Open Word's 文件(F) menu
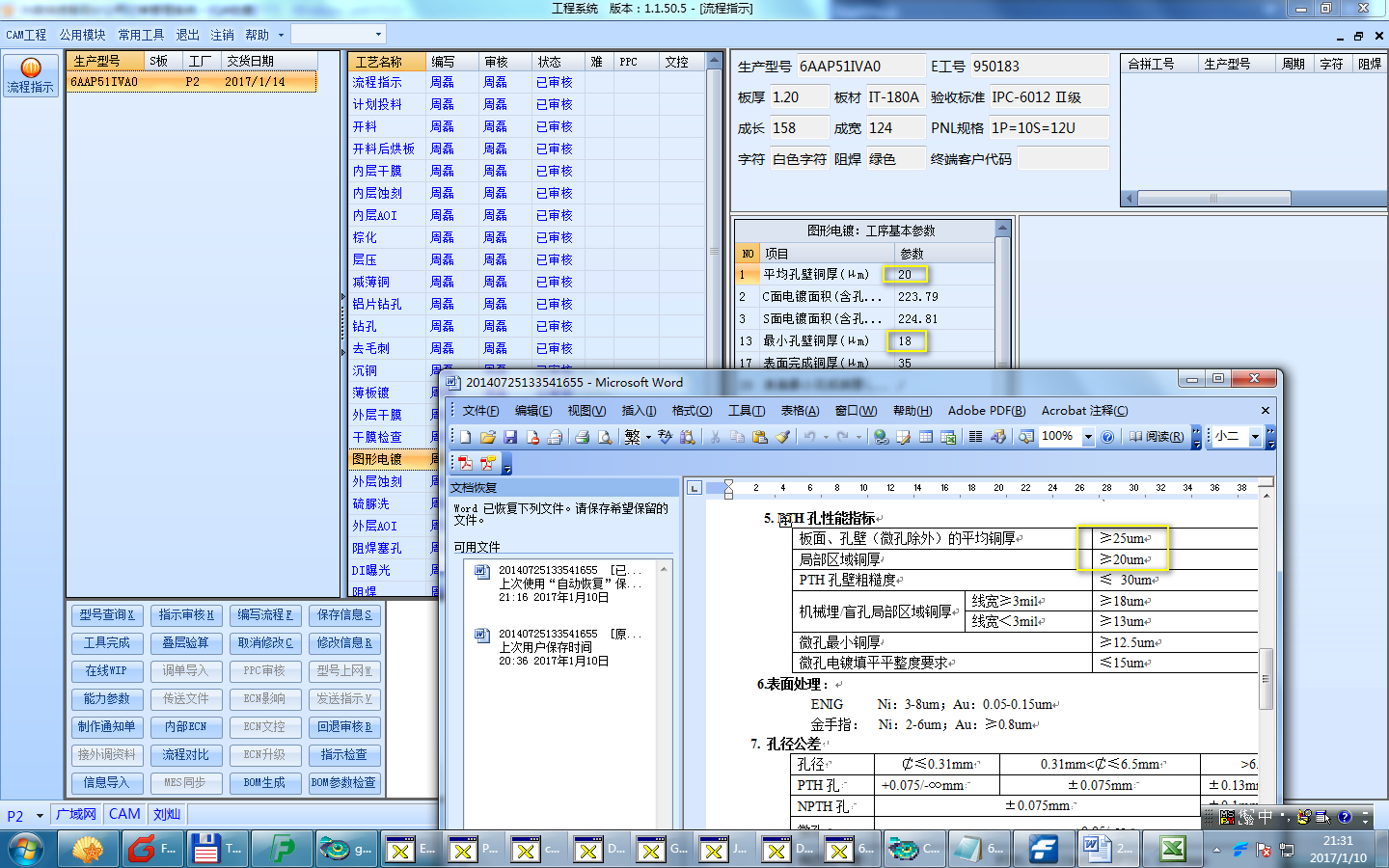Screen dimensions: 1389x868 pyautogui.click(x=480, y=411)
